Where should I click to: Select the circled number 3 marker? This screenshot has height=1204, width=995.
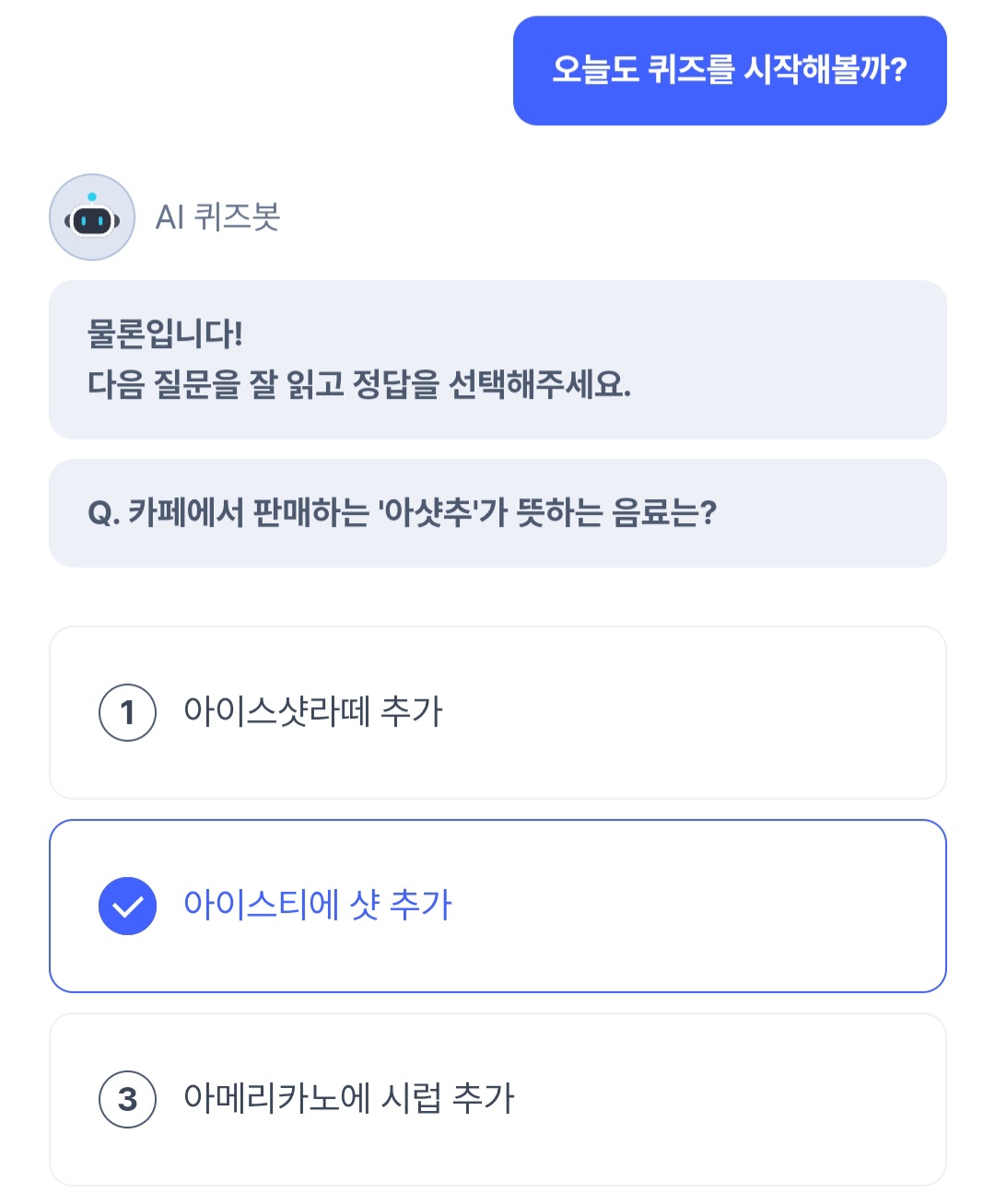127,1099
